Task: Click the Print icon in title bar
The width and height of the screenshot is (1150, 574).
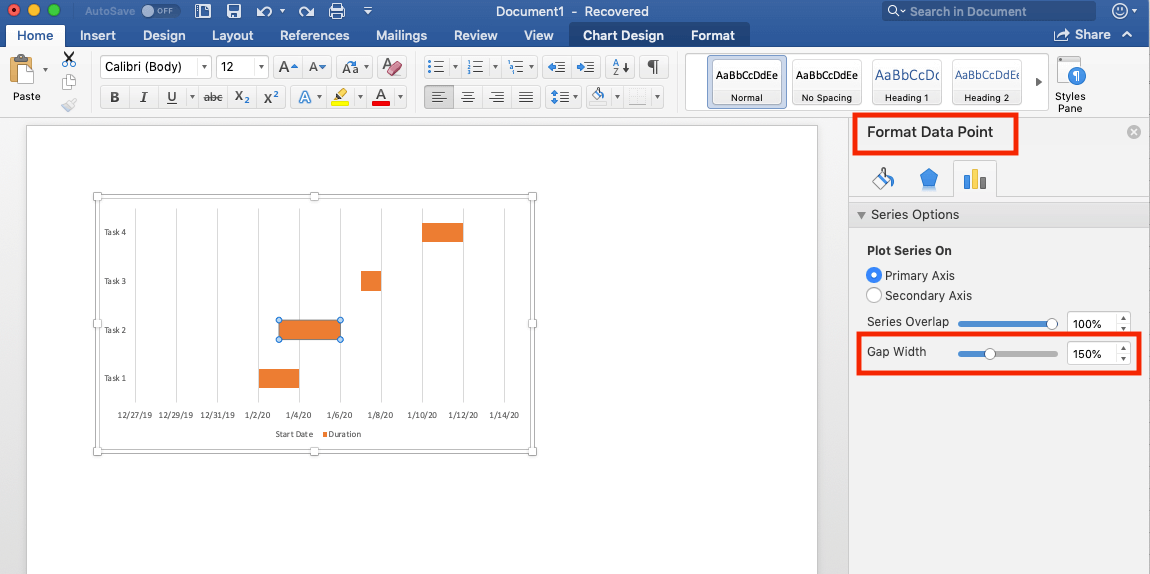Action: [x=337, y=12]
